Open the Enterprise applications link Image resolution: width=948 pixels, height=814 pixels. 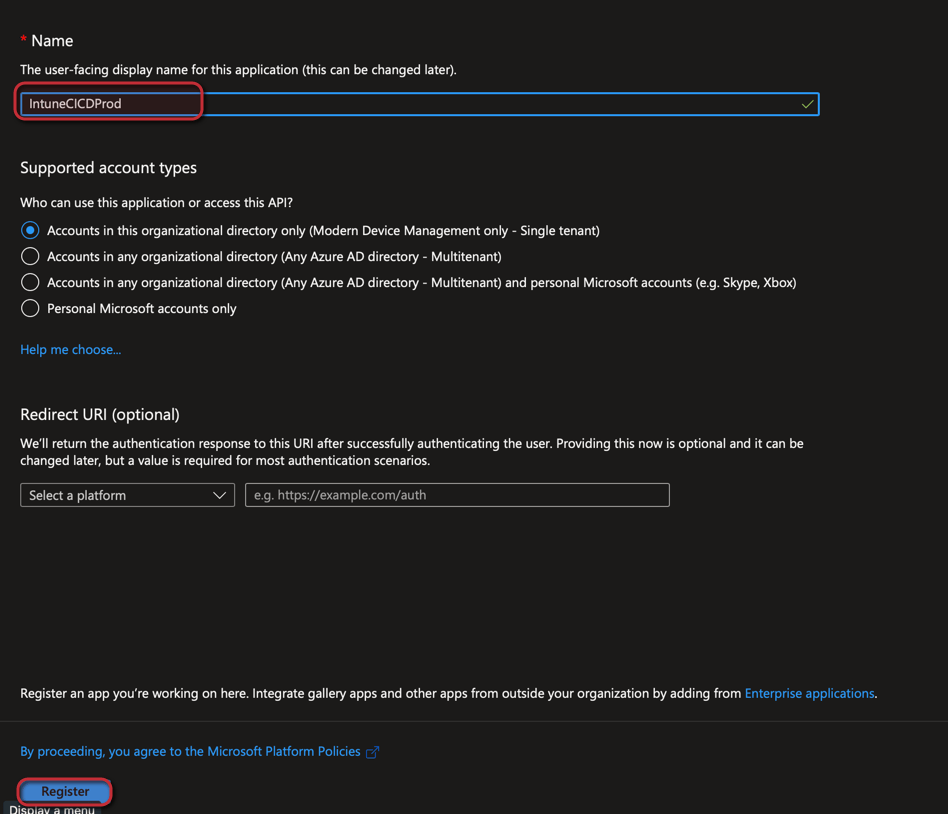809,693
